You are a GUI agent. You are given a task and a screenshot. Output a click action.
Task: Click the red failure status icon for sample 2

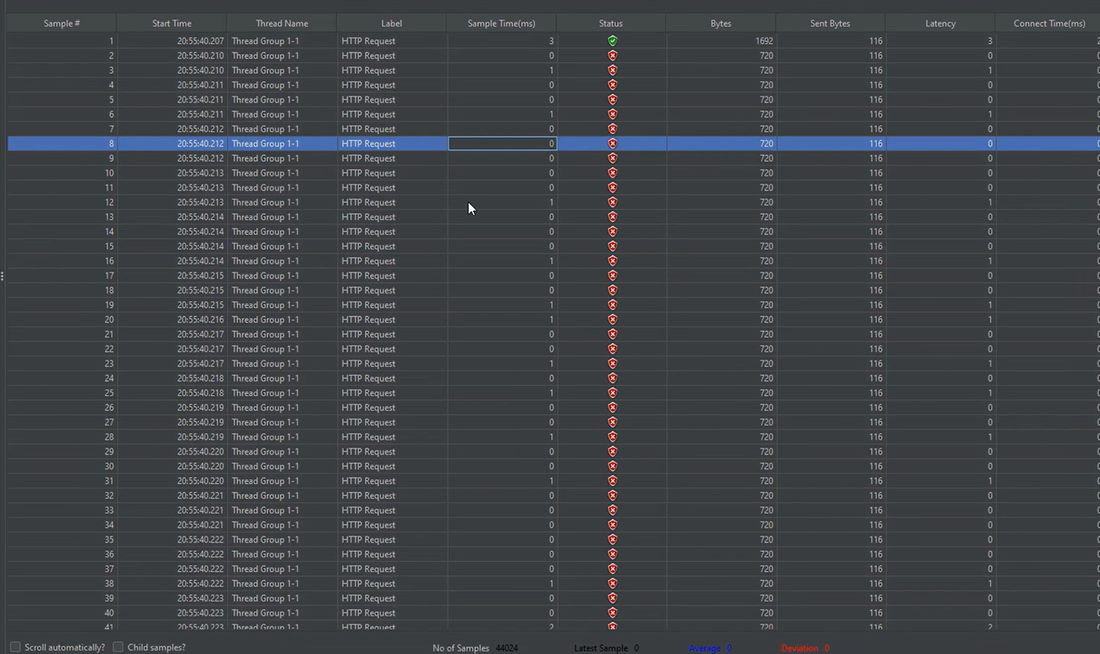point(612,55)
